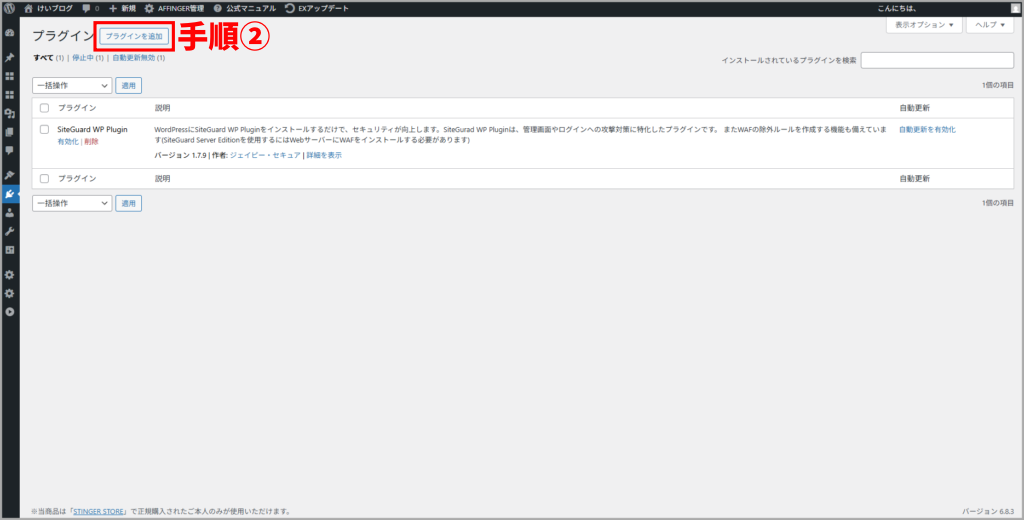Click the user avatar in the admin bar
The height and width of the screenshot is (520, 1024).
click(x=1015, y=9)
